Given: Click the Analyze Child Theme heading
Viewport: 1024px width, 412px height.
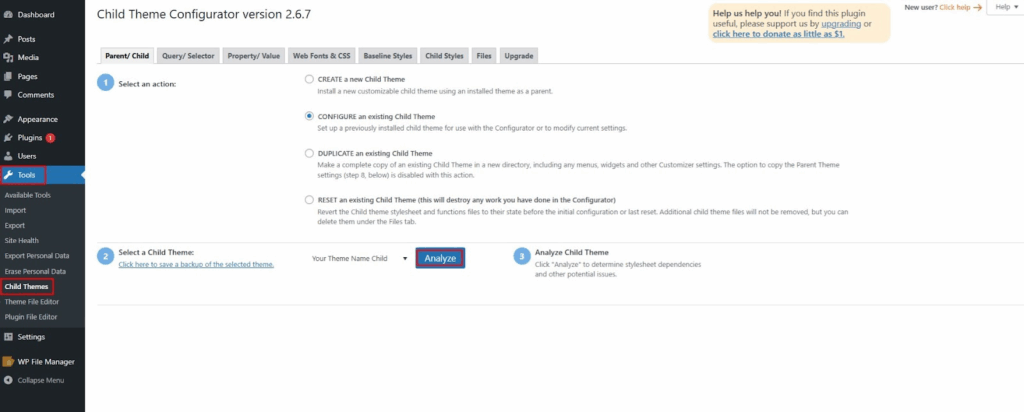Looking at the screenshot, I should coord(571,252).
